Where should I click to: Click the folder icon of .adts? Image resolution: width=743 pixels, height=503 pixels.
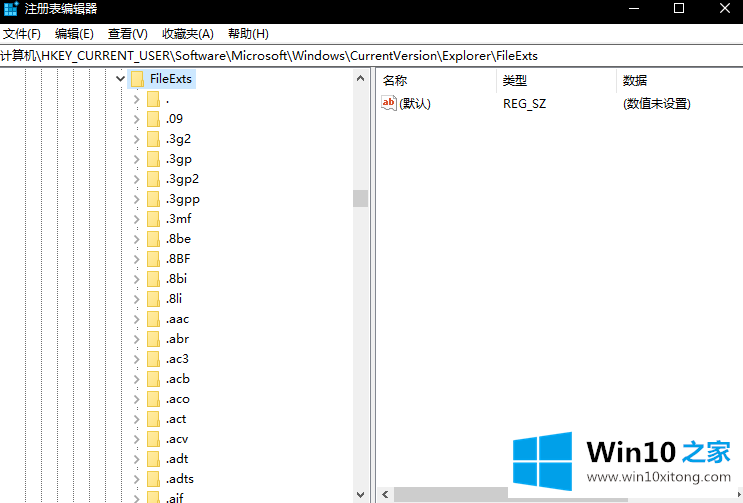(153, 479)
